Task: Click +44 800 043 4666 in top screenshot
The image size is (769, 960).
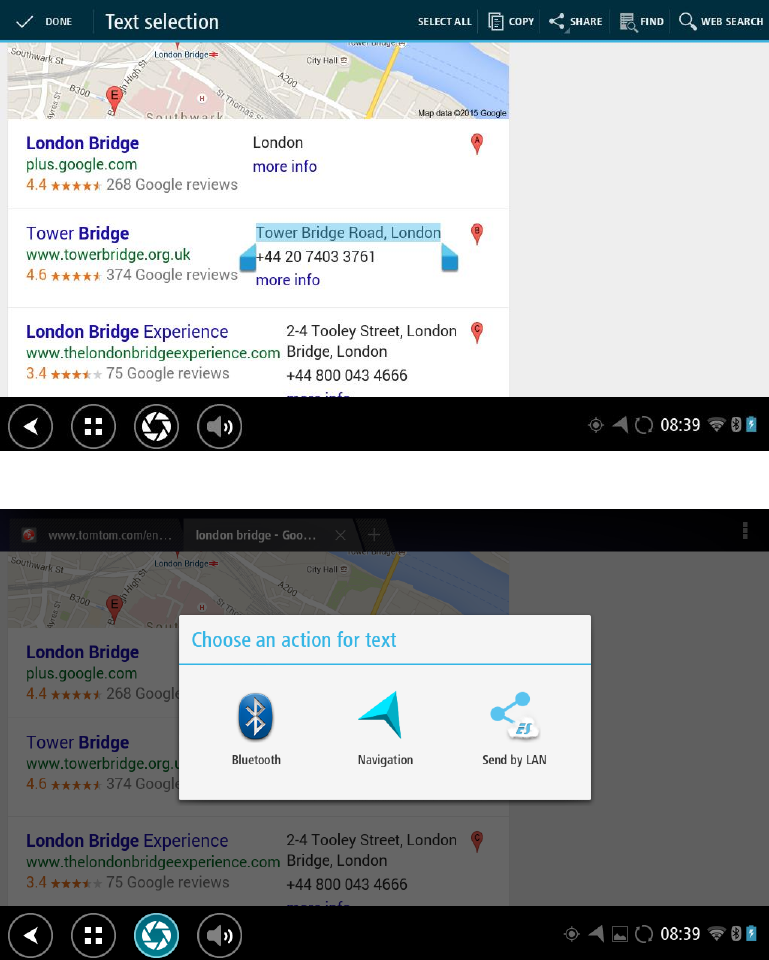Action: click(x=347, y=375)
